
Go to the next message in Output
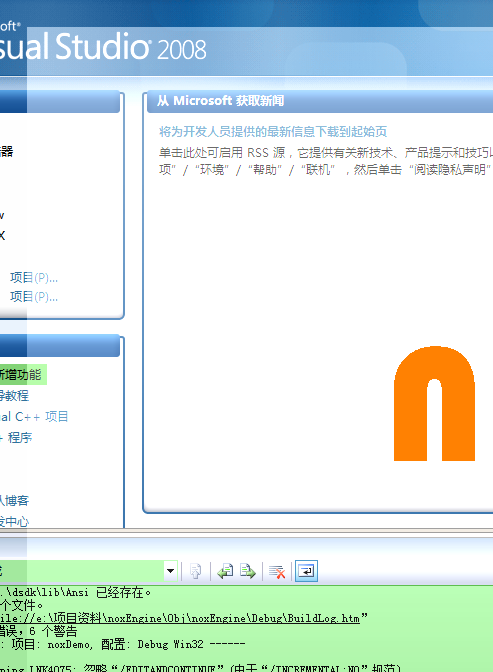(x=248, y=571)
